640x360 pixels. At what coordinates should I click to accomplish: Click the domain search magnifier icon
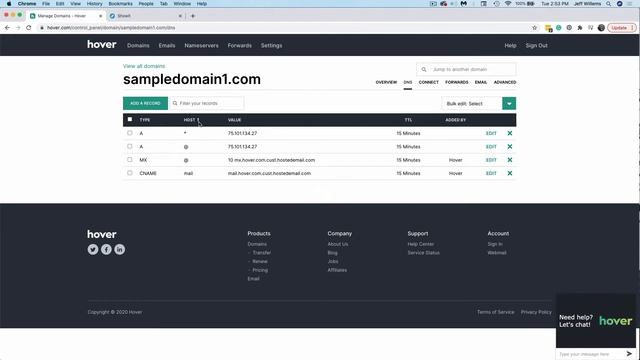(x=424, y=69)
